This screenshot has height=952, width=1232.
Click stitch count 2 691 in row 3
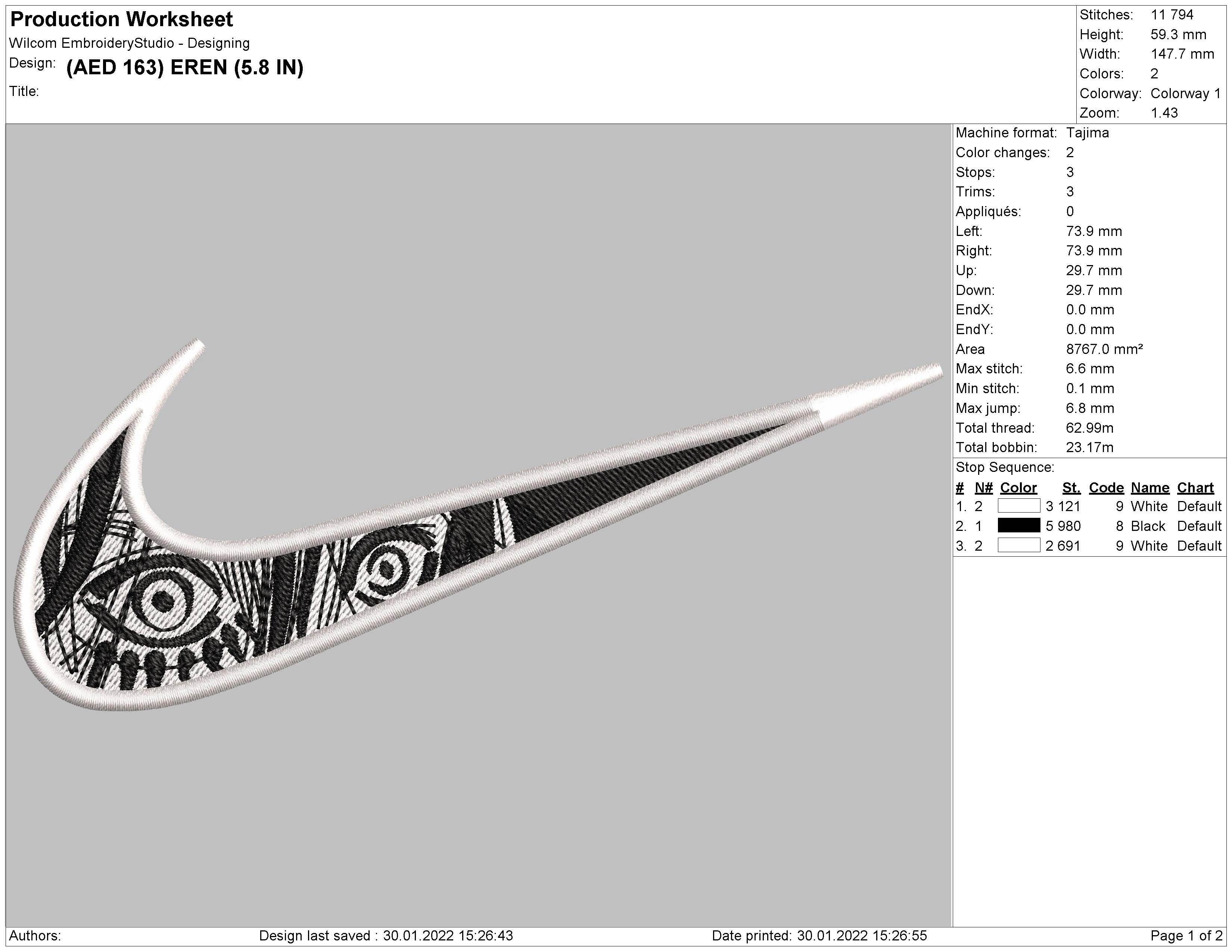pyautogui.click(x=1063, y=546)
